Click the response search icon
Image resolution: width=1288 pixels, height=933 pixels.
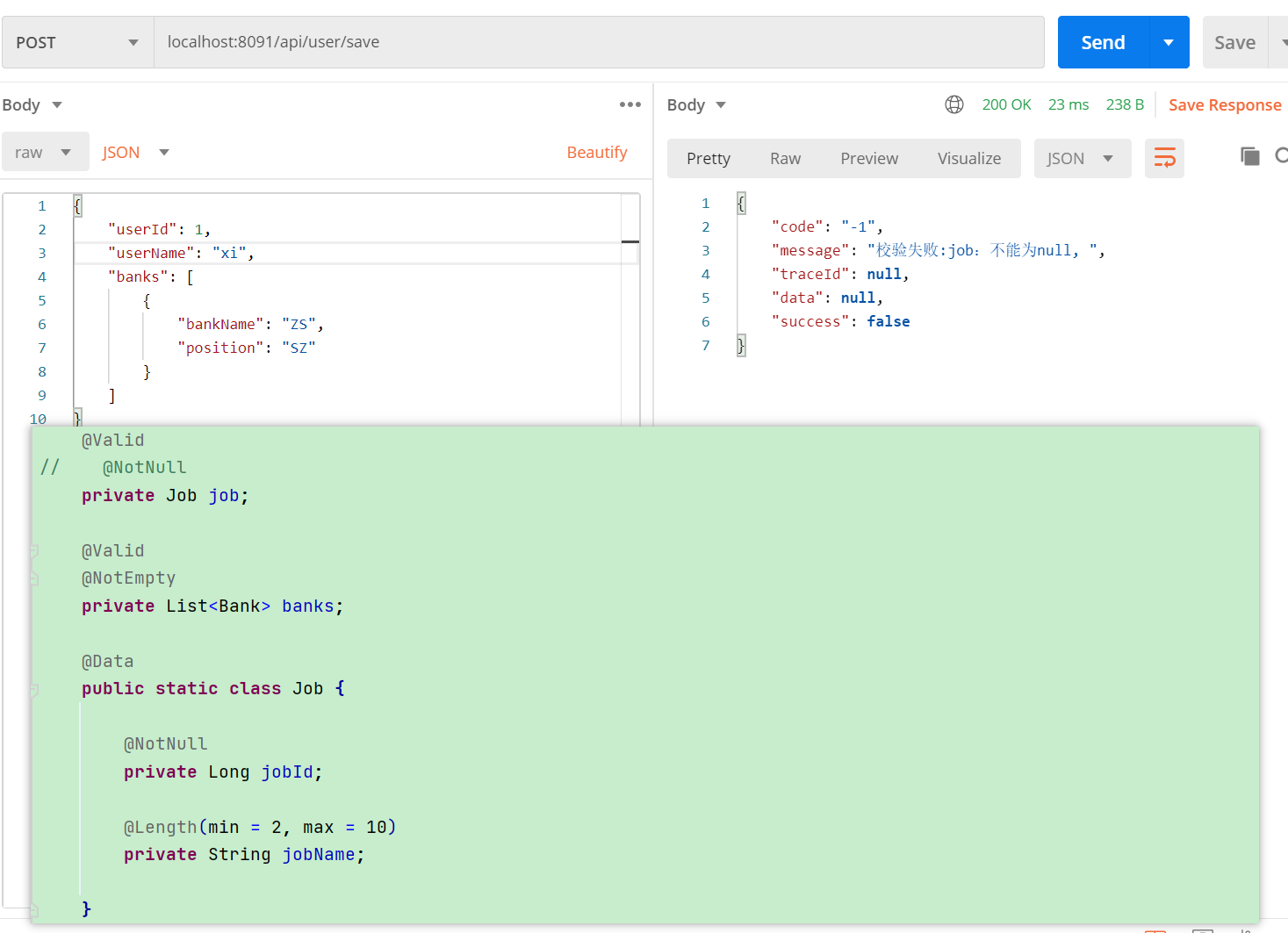pos(1281,156)
